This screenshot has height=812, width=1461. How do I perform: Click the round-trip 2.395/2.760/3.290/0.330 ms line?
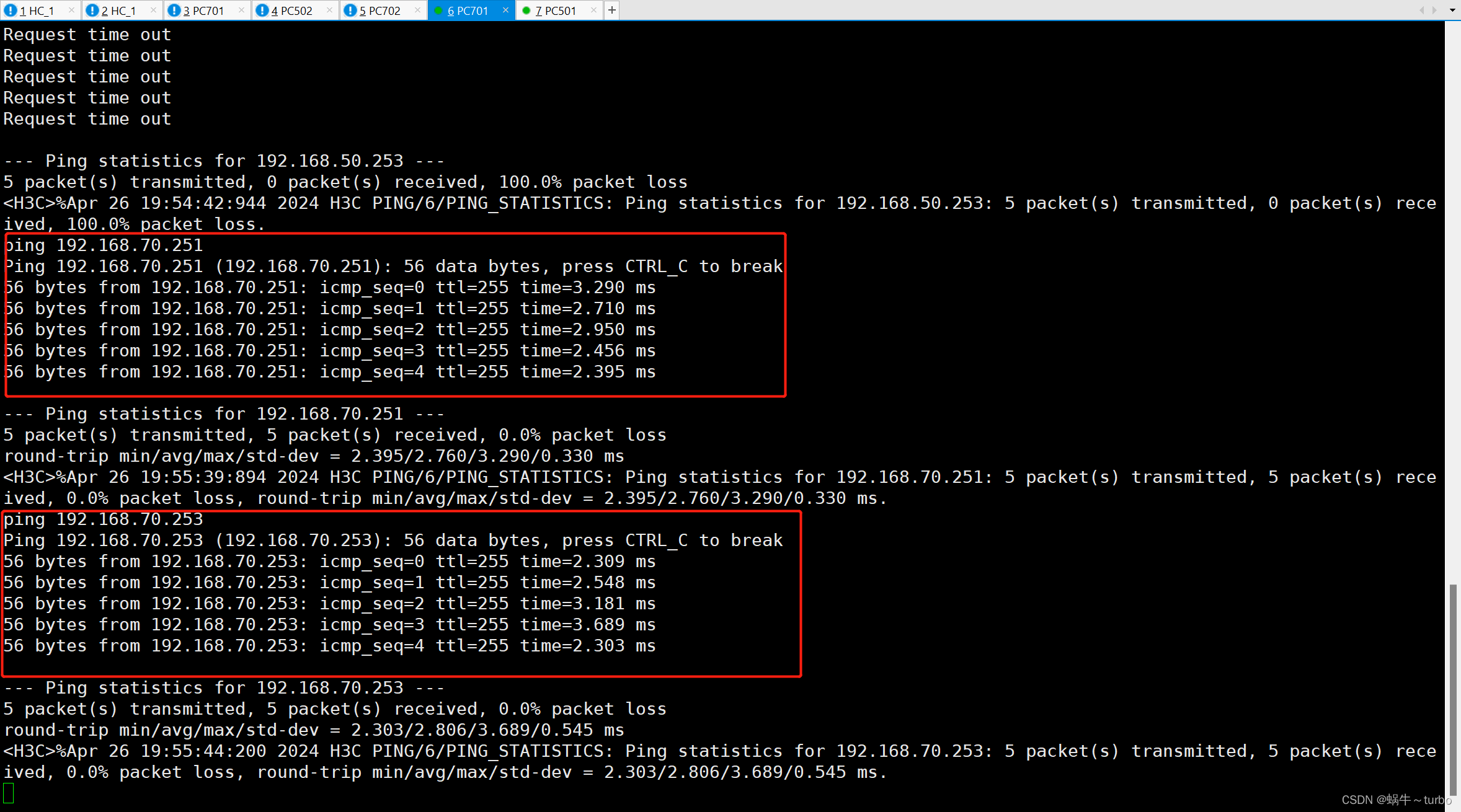coord(314,456)
